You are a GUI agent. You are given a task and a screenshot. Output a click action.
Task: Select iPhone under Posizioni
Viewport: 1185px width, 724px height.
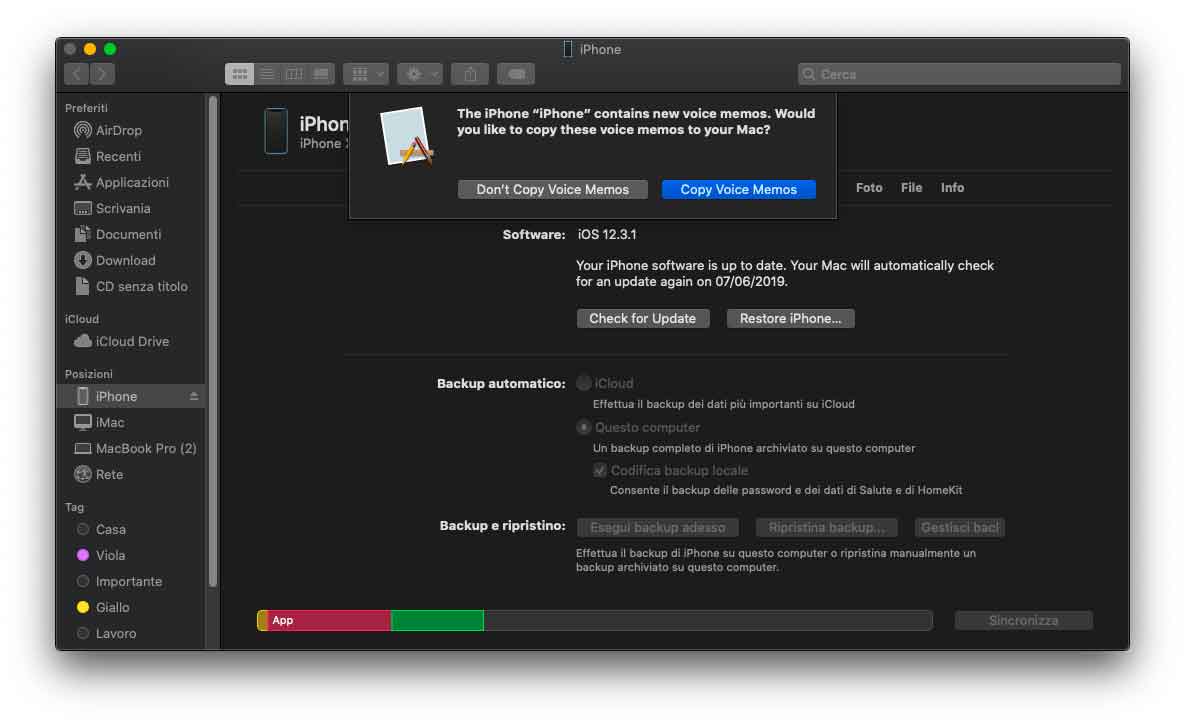130,396
